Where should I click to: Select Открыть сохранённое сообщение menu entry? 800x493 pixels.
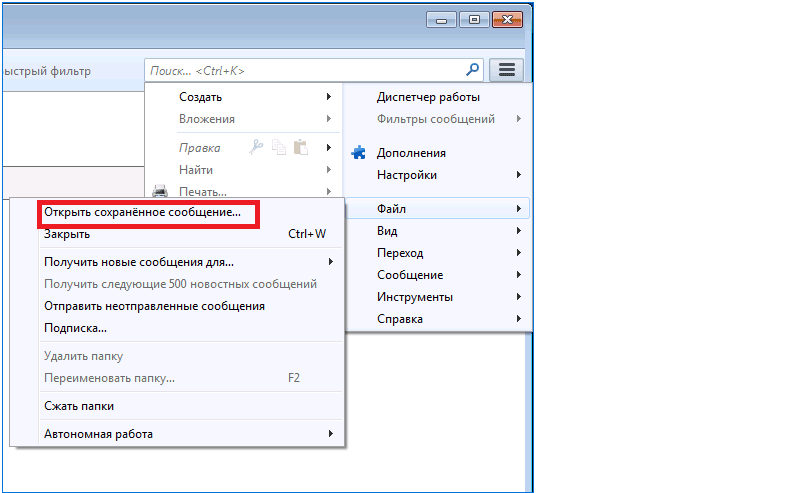[143, 213]
